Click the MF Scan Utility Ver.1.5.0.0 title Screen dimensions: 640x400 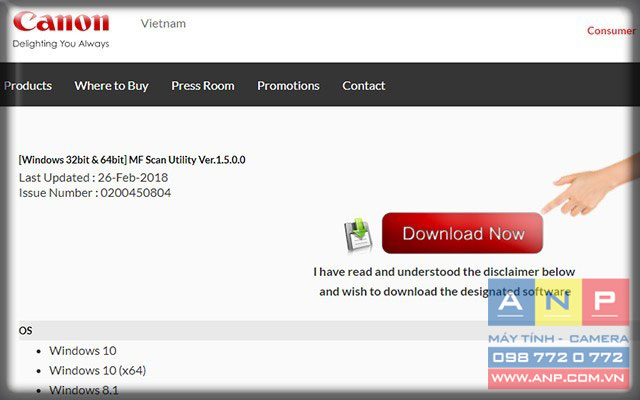pos(132,160)
